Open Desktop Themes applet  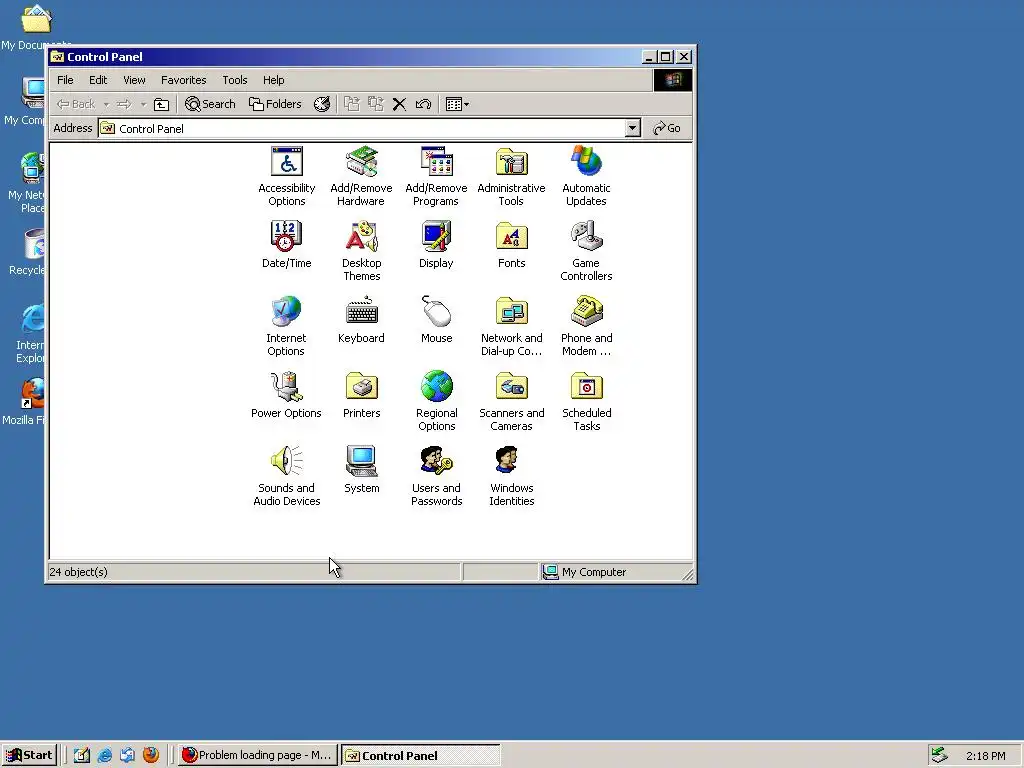361,251
